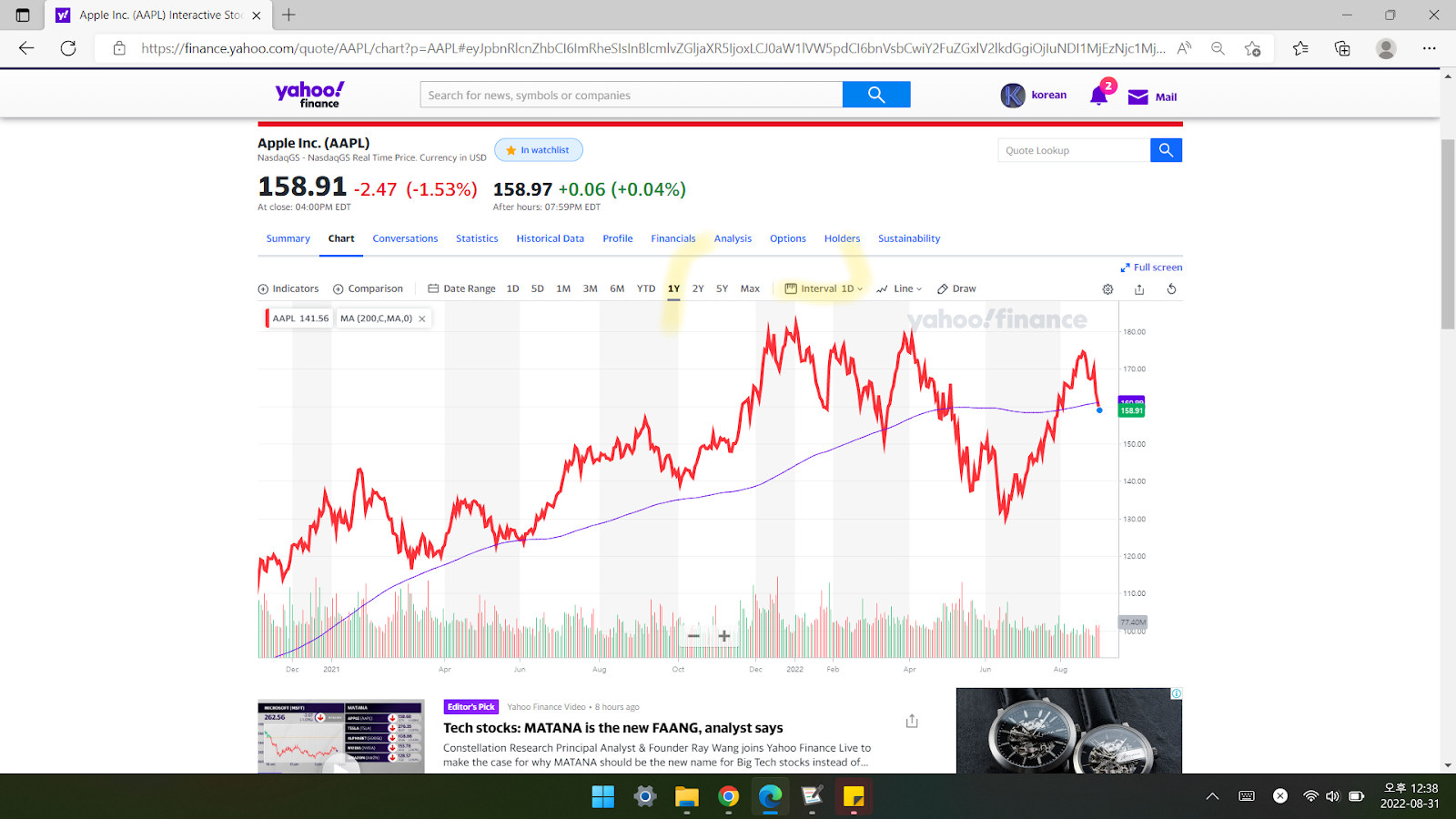1456x819 pixels.
Task: Play the MATANA video thumbnail
Action: click(x=341, y=736)
